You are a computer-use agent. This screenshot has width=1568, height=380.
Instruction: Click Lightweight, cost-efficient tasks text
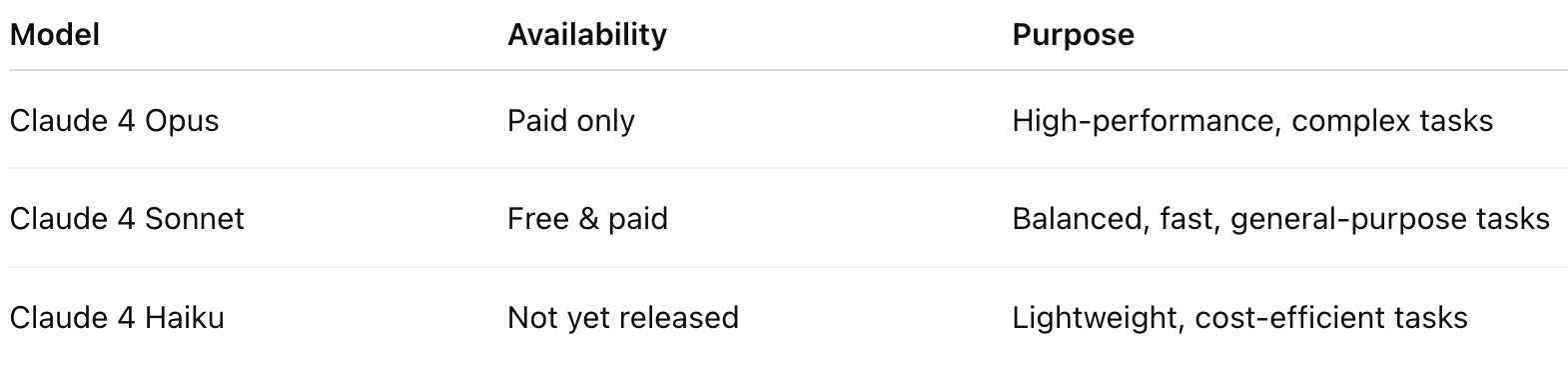pos(1239,318)
